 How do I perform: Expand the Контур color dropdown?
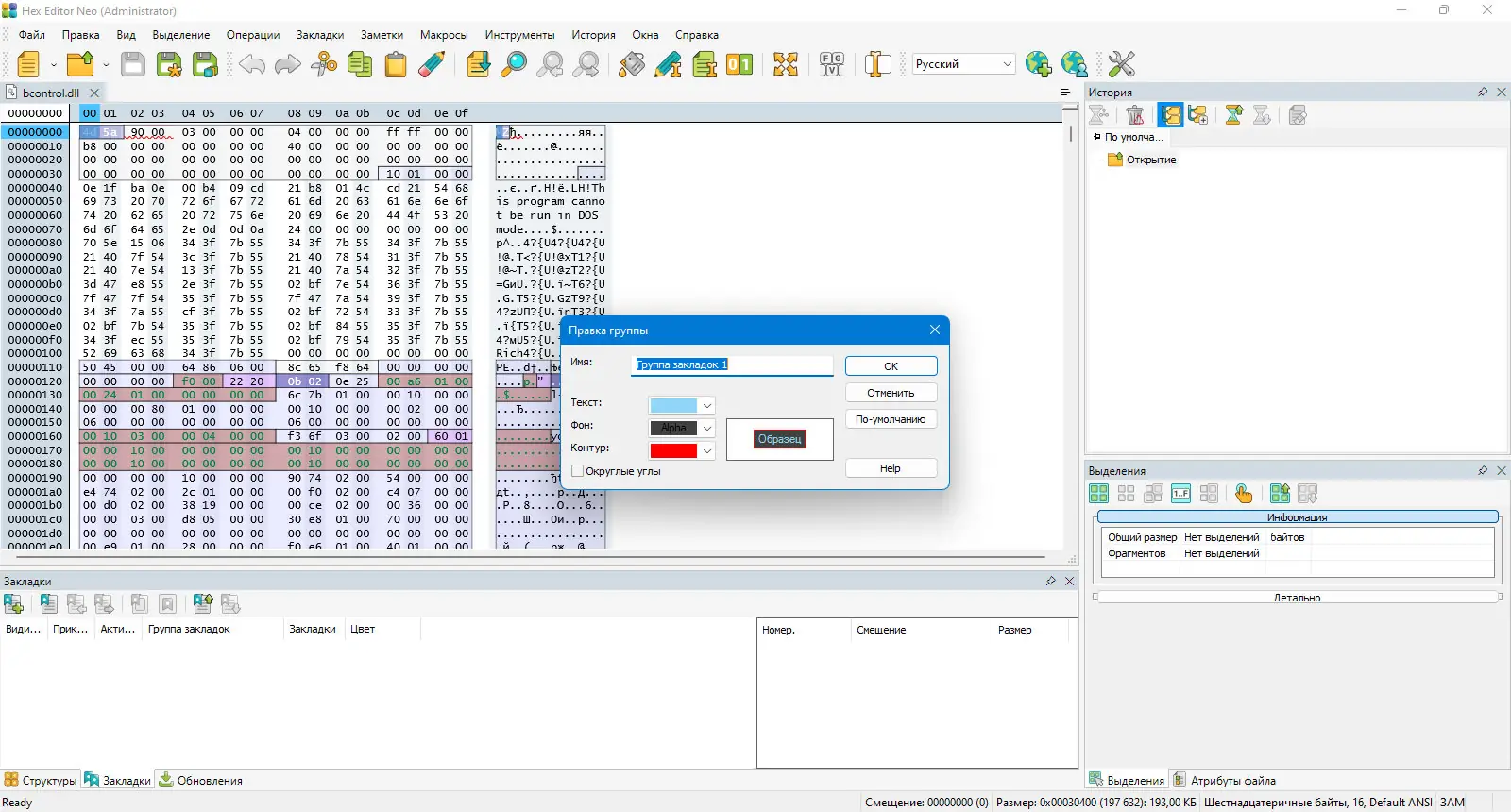[x=706, y=451]
